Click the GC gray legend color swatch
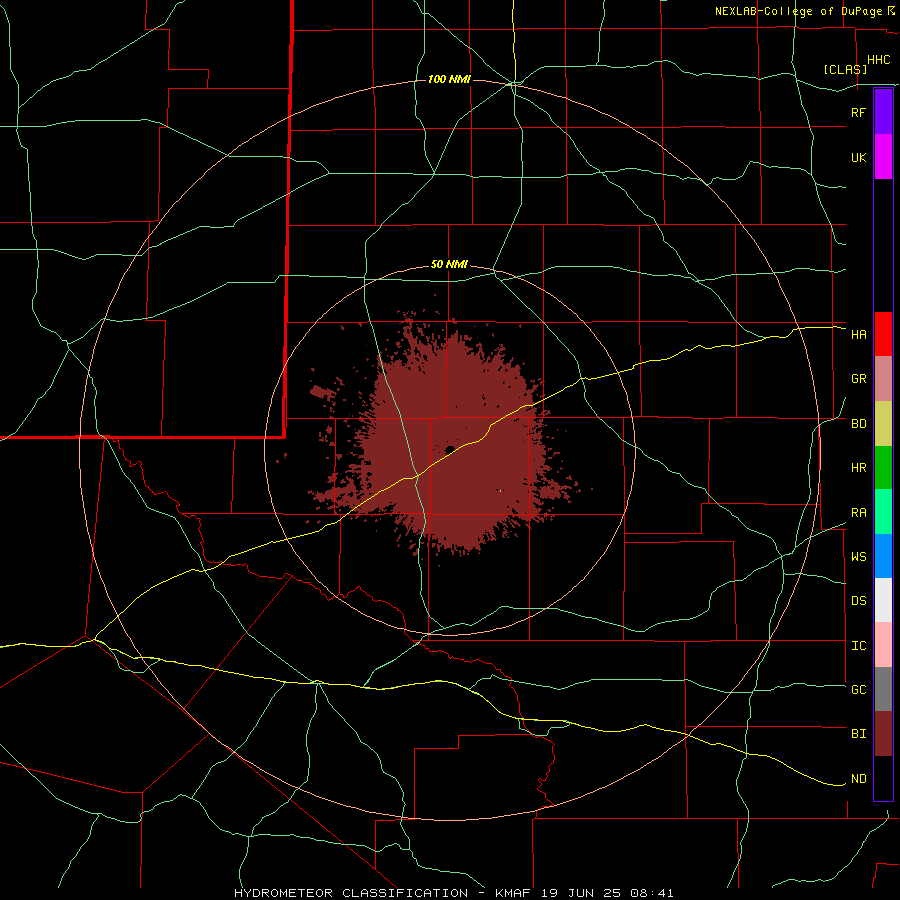 [x=883, y=689]
